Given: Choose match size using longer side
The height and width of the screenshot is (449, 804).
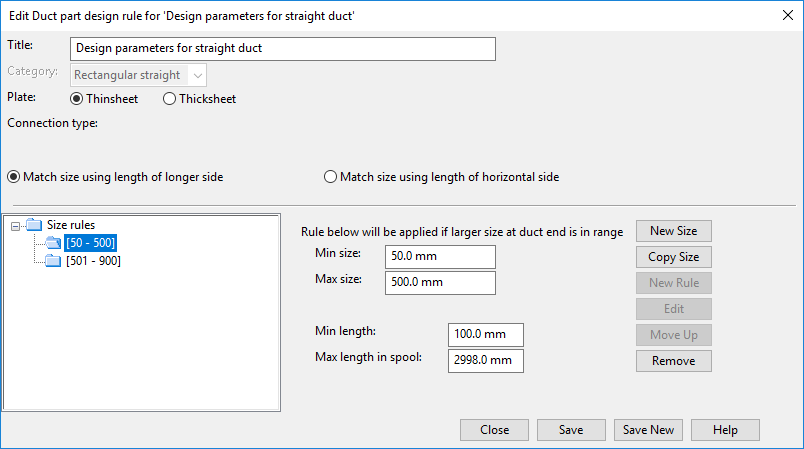Looking at the screenshot, I should tap(14, 177).
